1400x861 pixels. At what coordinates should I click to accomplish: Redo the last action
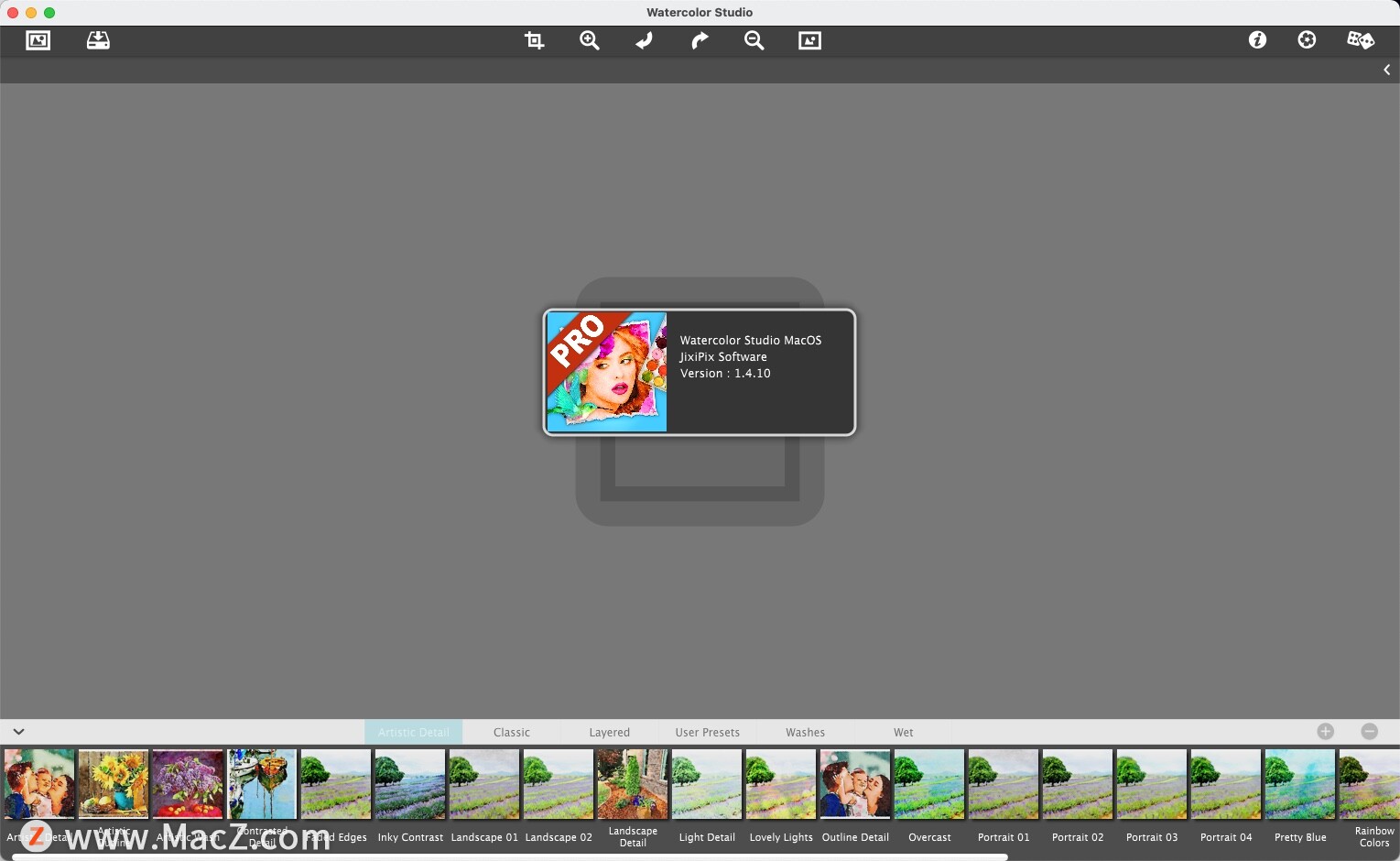pyautogui.click(x=700, y=40)
